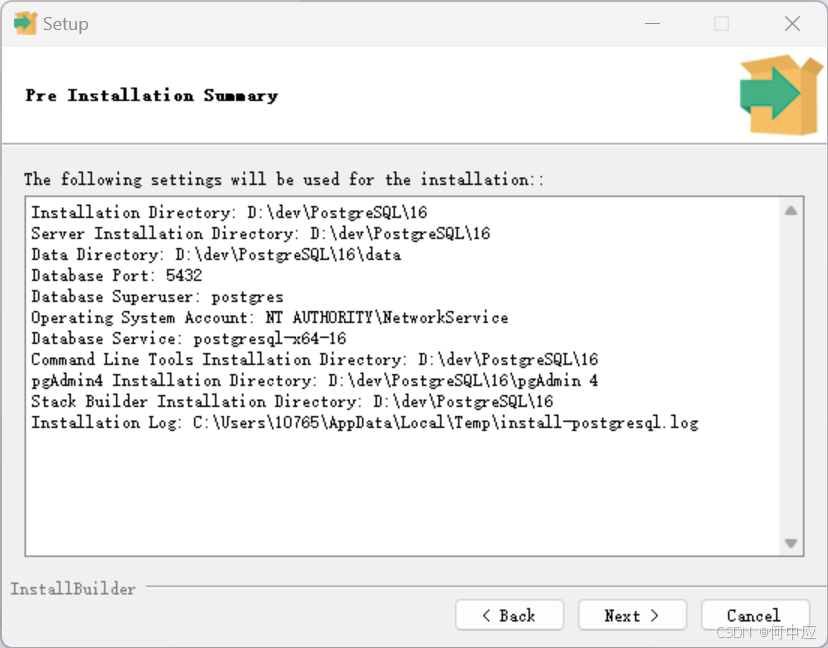Select the 'Command Line Tools Installation Directory' line

[314, 360]
